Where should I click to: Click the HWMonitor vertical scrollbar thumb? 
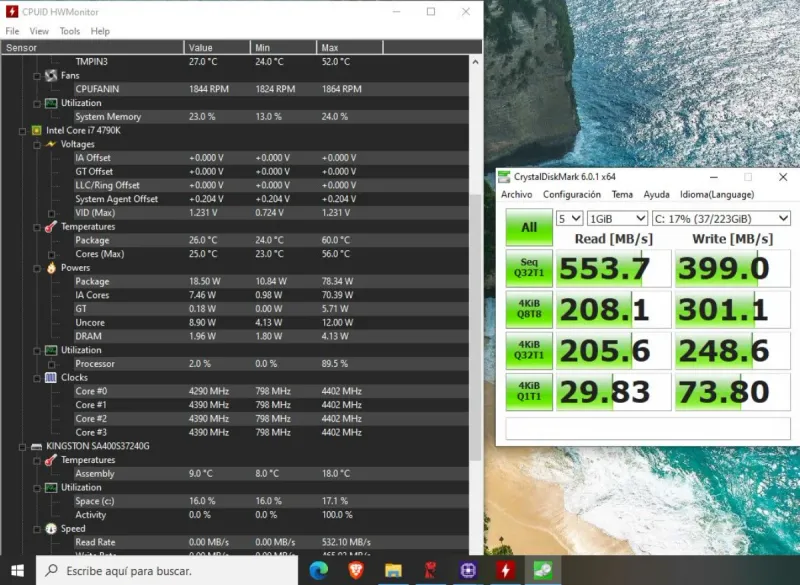[476, 326]
